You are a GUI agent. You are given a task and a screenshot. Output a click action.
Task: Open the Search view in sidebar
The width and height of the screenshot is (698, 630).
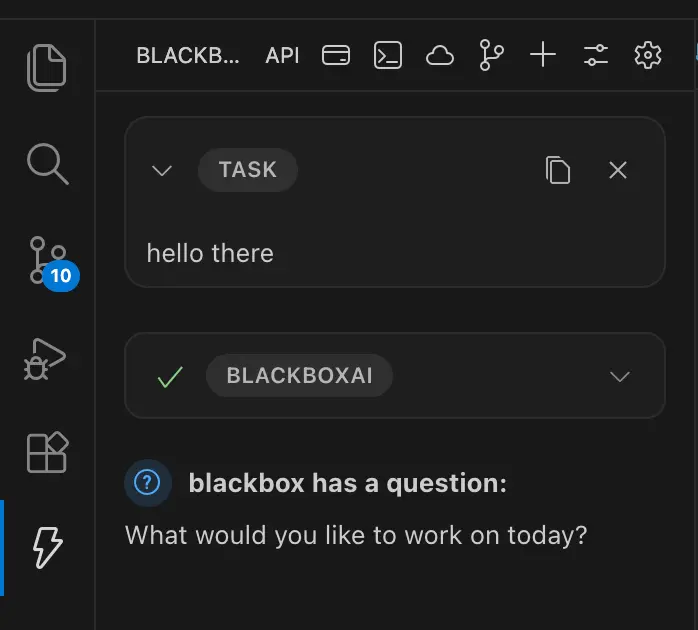pyautogui.click(x=48, y=163)
